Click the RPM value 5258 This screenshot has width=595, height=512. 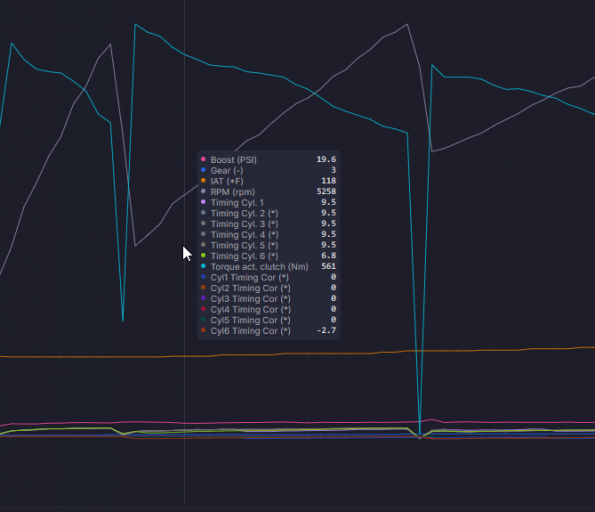pyautogui.click(x=326, y=191)
